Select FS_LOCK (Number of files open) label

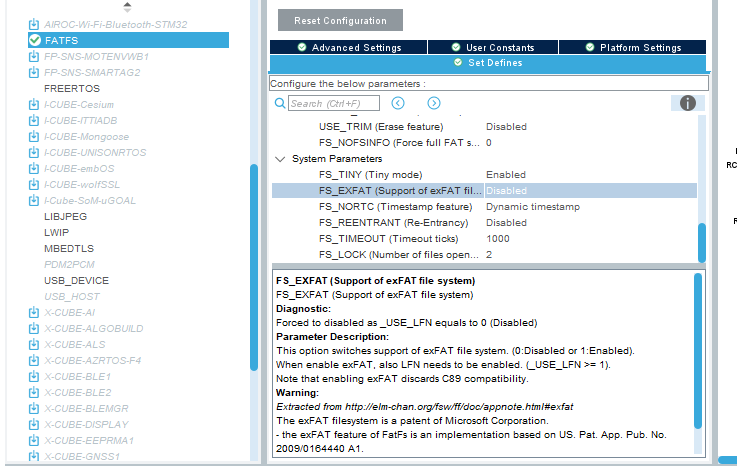click(399, 254)
